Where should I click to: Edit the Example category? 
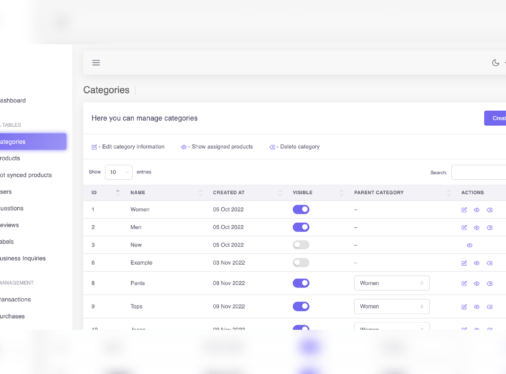pos(464,263)
